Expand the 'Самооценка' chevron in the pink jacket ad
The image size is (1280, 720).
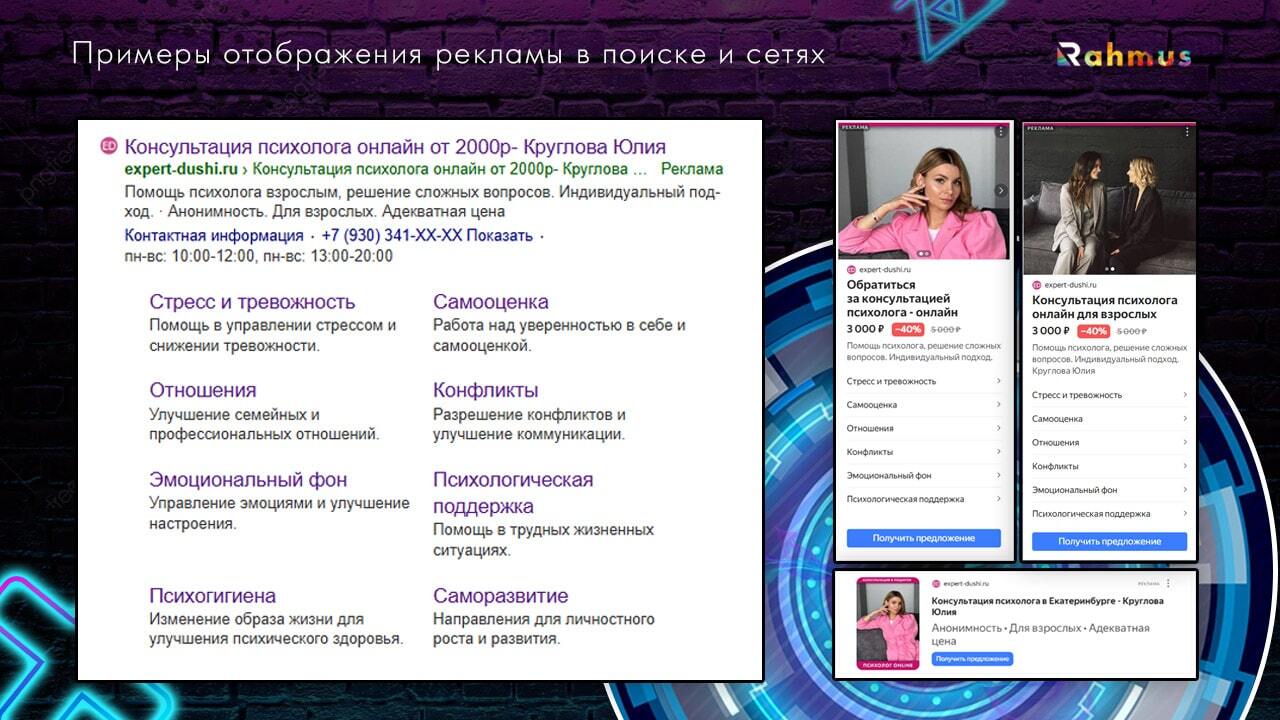click(999, 405)
